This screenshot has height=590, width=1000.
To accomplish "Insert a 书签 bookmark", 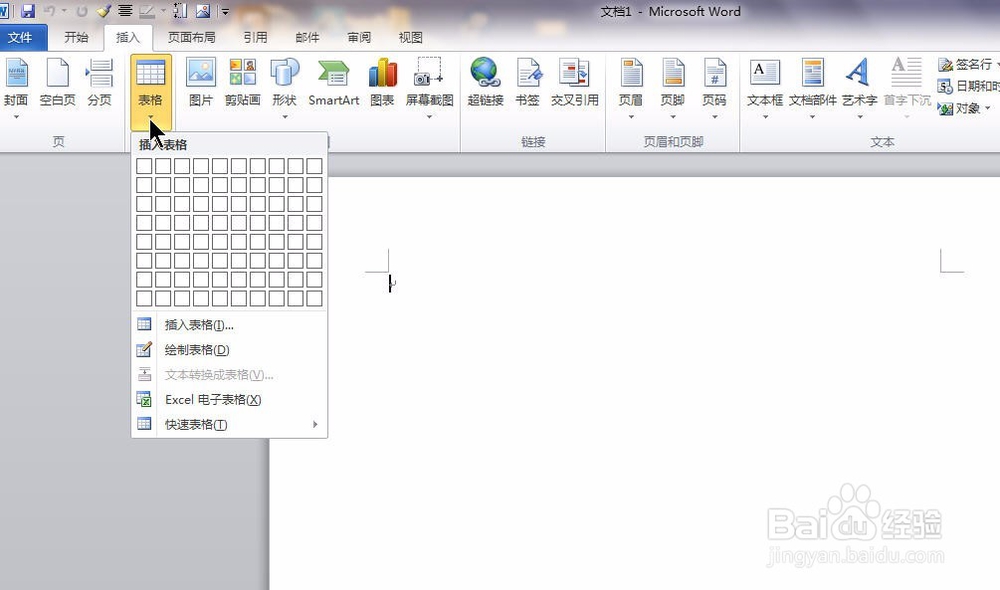I will [x=528, y=82].
